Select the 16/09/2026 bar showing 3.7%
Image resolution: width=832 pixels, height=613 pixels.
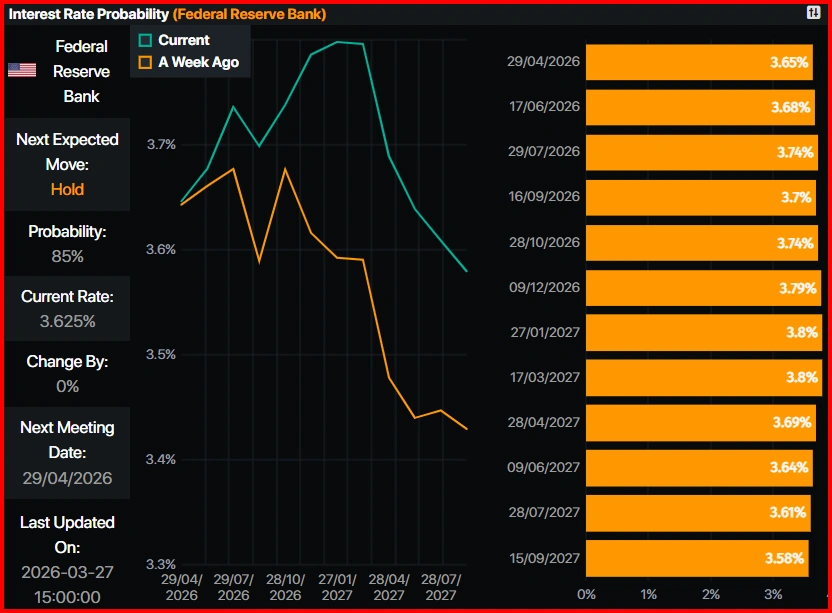pos(700,197)
